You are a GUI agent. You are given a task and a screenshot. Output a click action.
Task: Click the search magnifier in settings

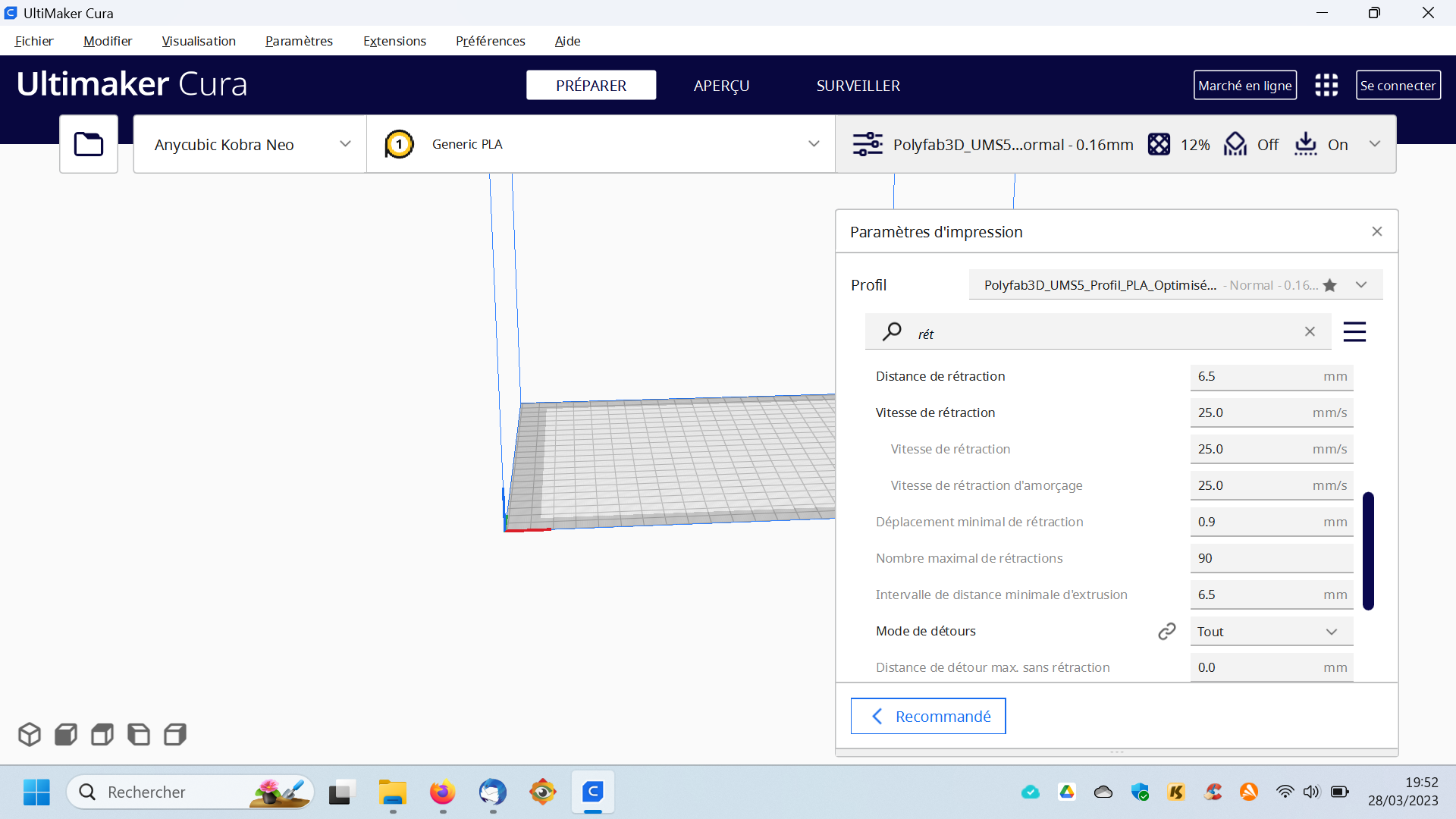pos(893,331)
